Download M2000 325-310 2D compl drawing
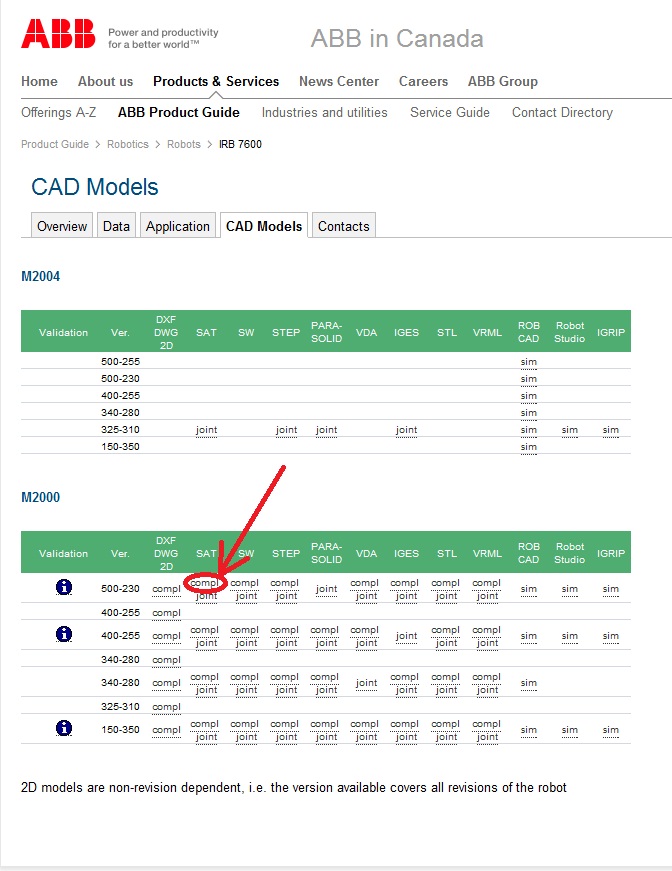Screen dimensions: 672x871 click(x=167, y=707)
